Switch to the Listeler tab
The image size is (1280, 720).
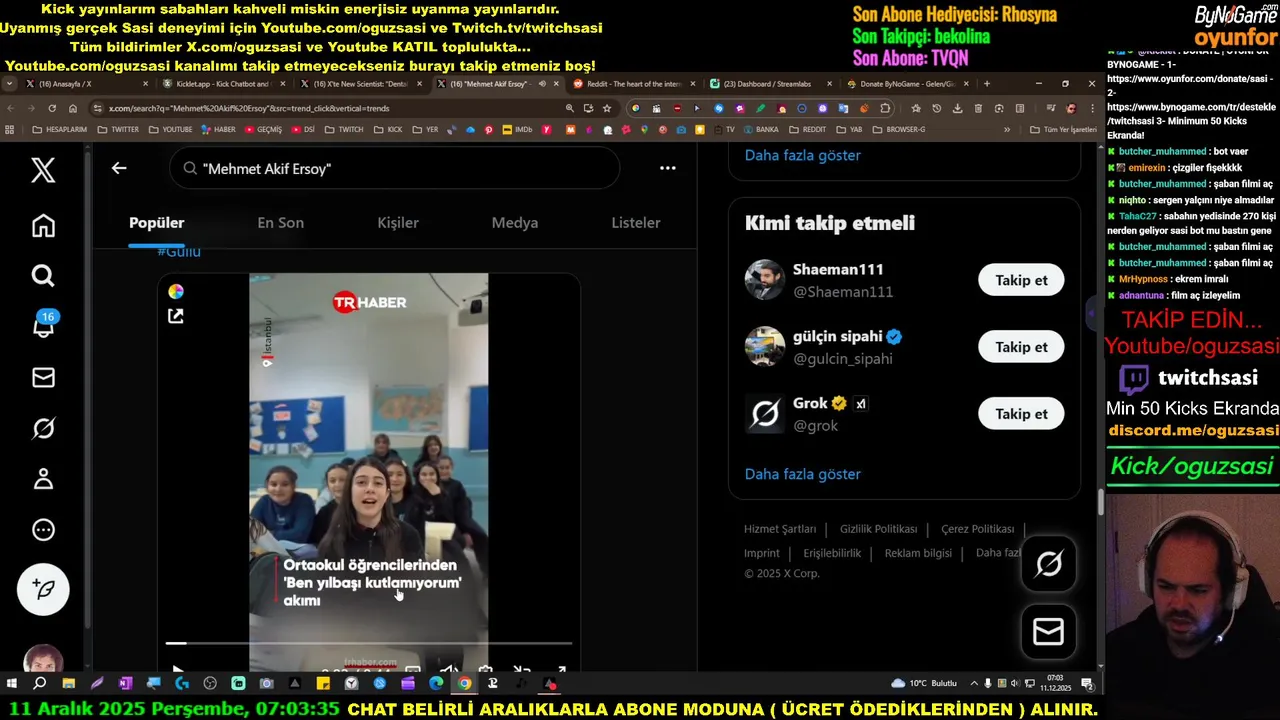click(636, 223)
